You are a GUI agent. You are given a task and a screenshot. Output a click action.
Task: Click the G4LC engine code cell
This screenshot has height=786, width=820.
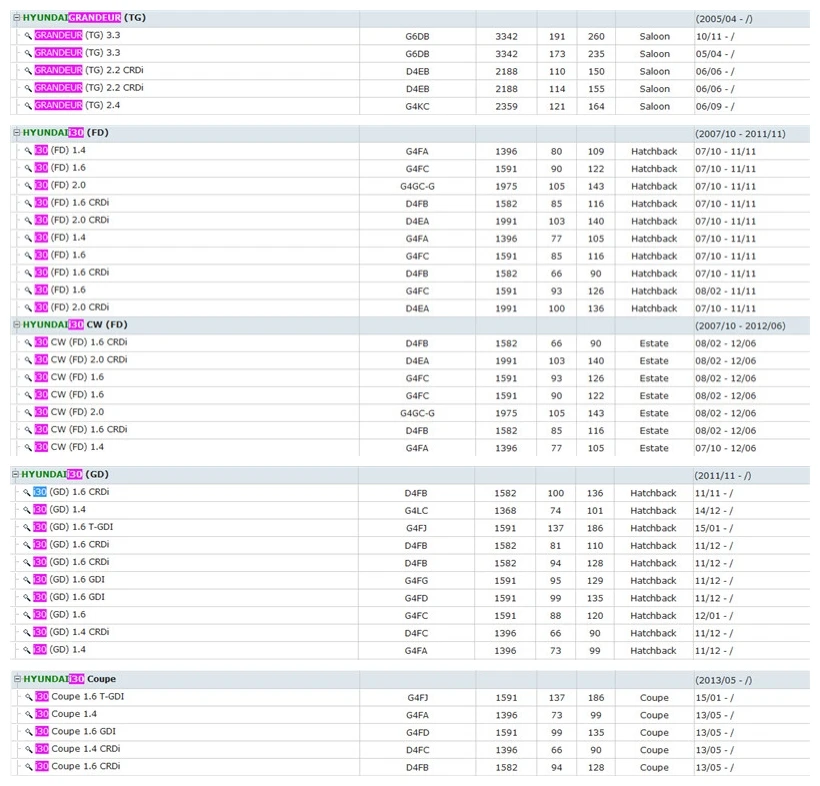tap(416, 510)
